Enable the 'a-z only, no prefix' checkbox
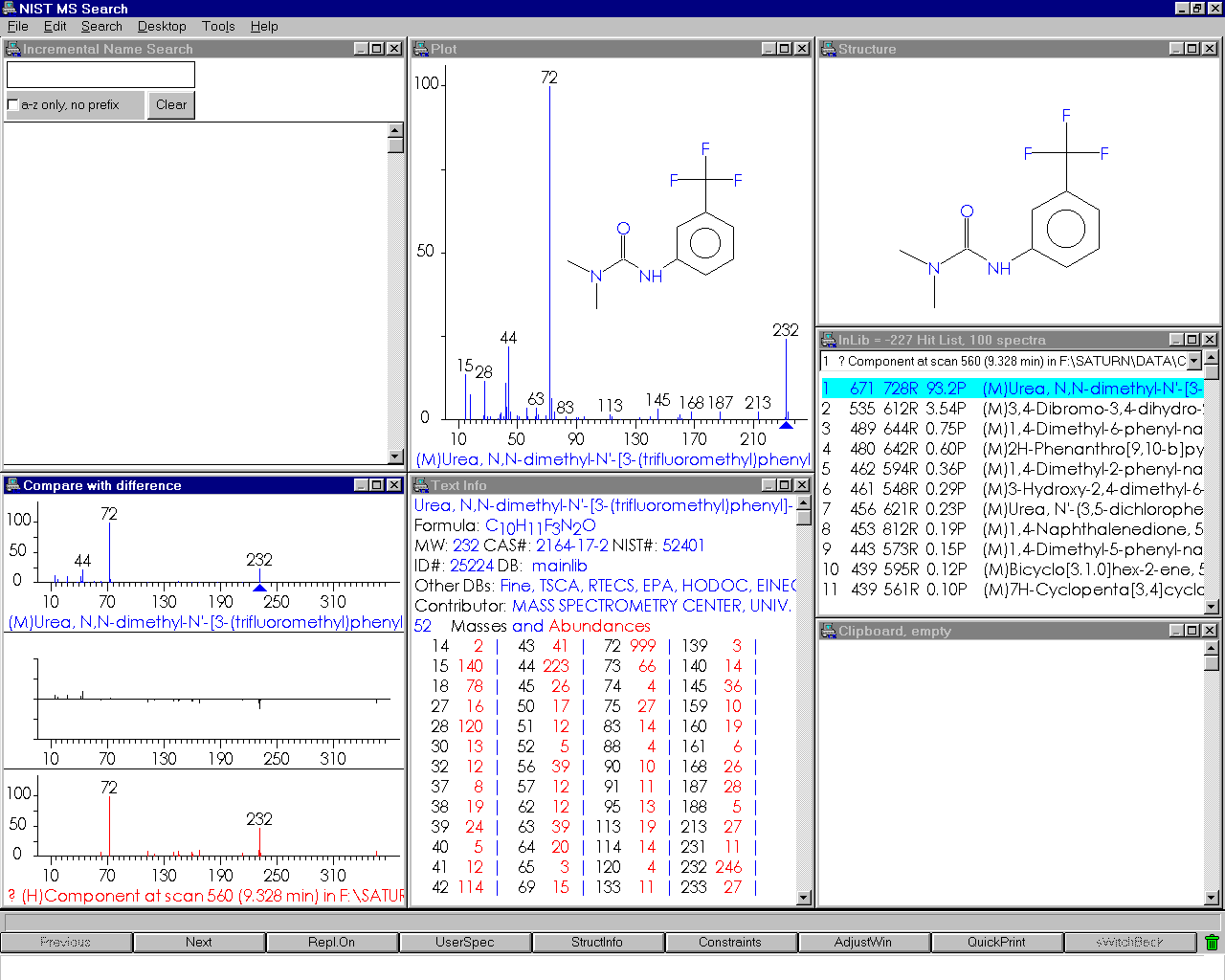 click(12, 105)
